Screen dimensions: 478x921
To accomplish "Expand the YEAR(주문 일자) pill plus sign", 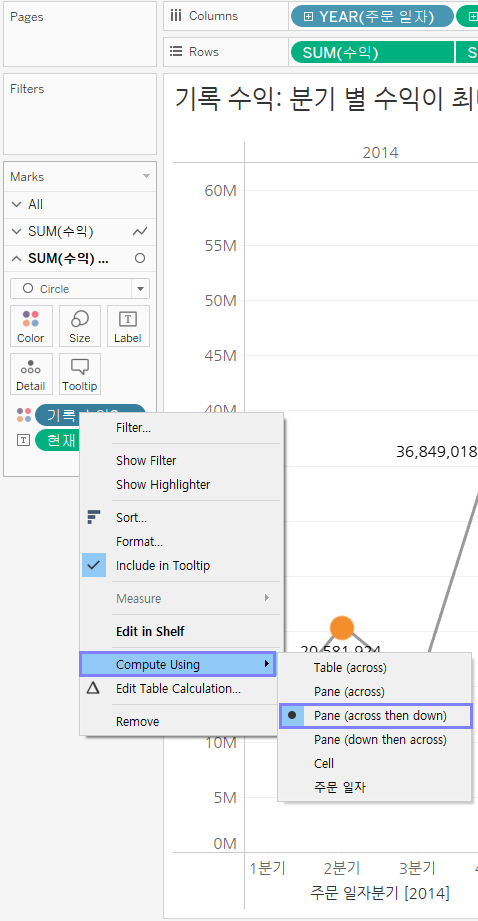I will (x=308, y=17).
